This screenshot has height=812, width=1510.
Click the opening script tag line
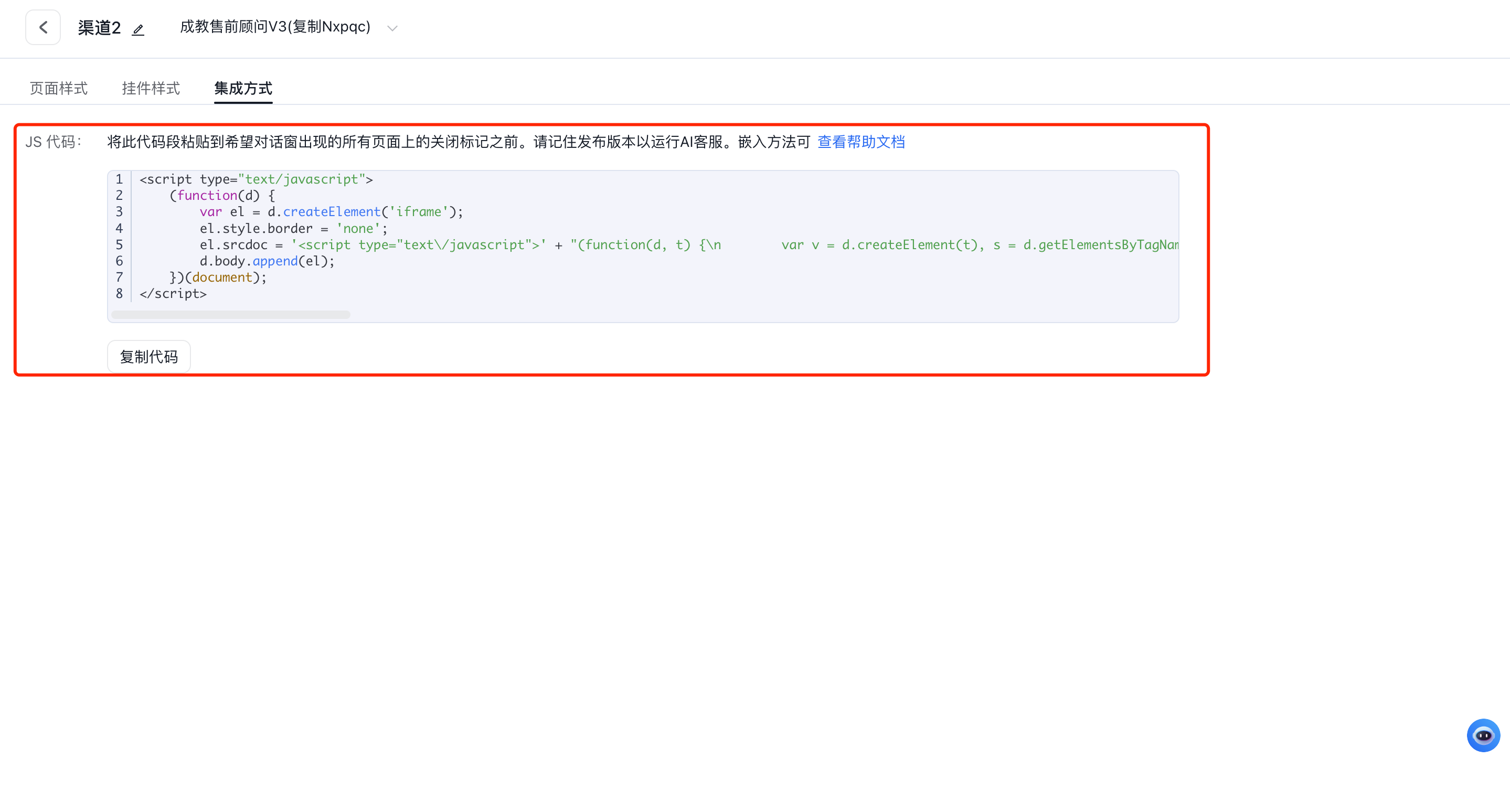(256, 179)
